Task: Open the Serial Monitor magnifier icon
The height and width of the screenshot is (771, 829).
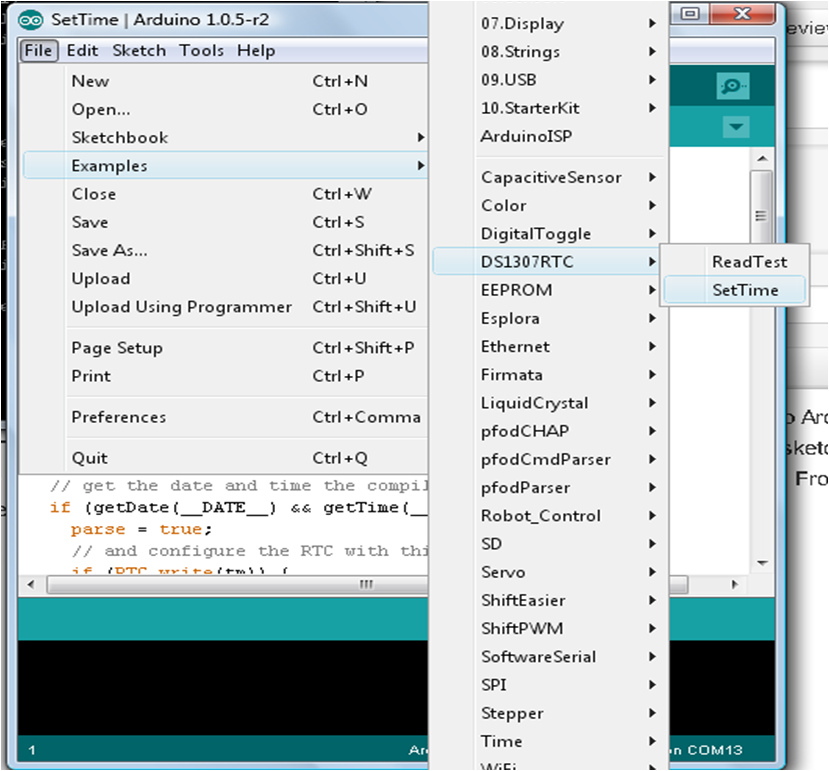Action: pos(733,86)
